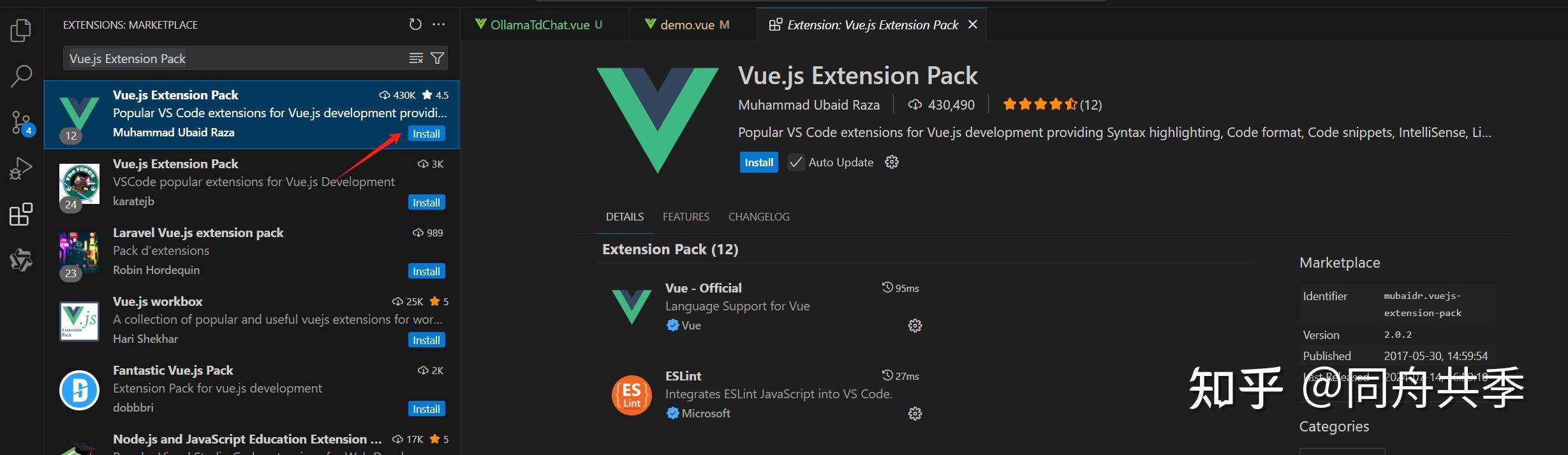Open the Run and Debug view
This screenshot has width=1568, height=455.
point(20,168)
